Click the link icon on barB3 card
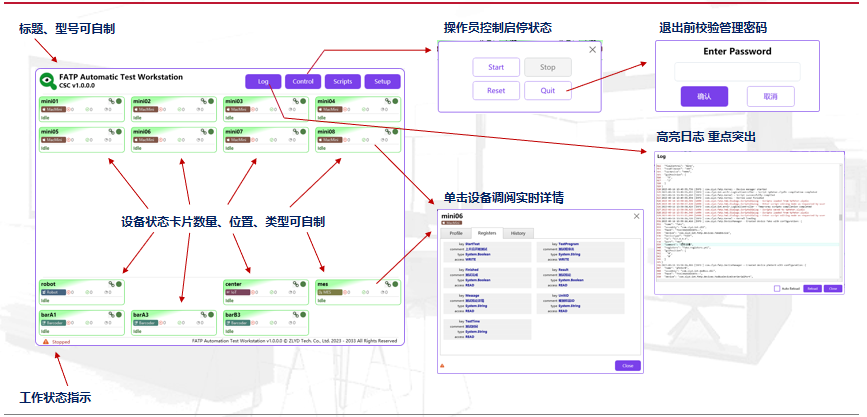867x417 pixels. (296, 314)
